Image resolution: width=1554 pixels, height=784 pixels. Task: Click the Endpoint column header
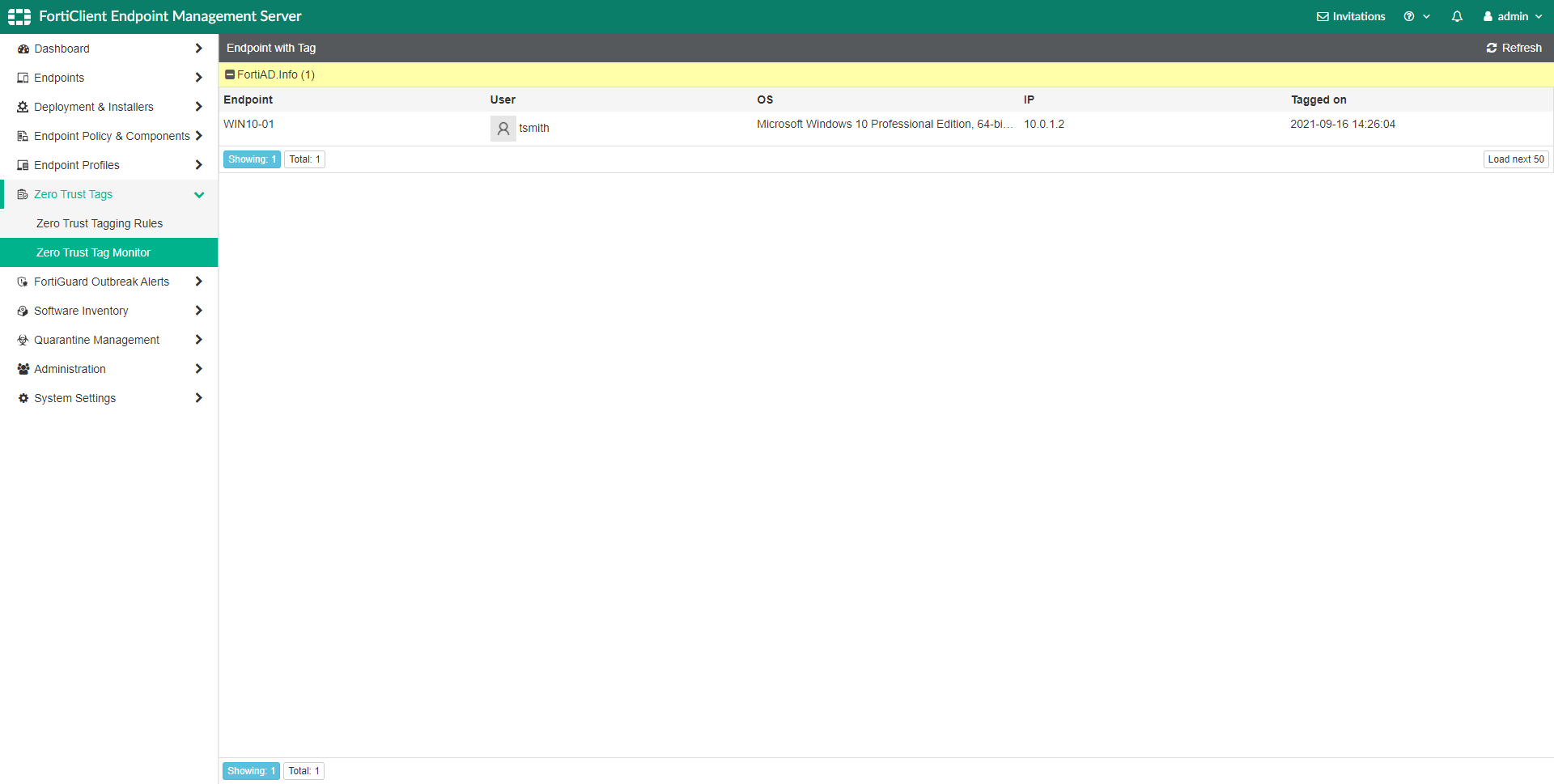pos(248,100)
